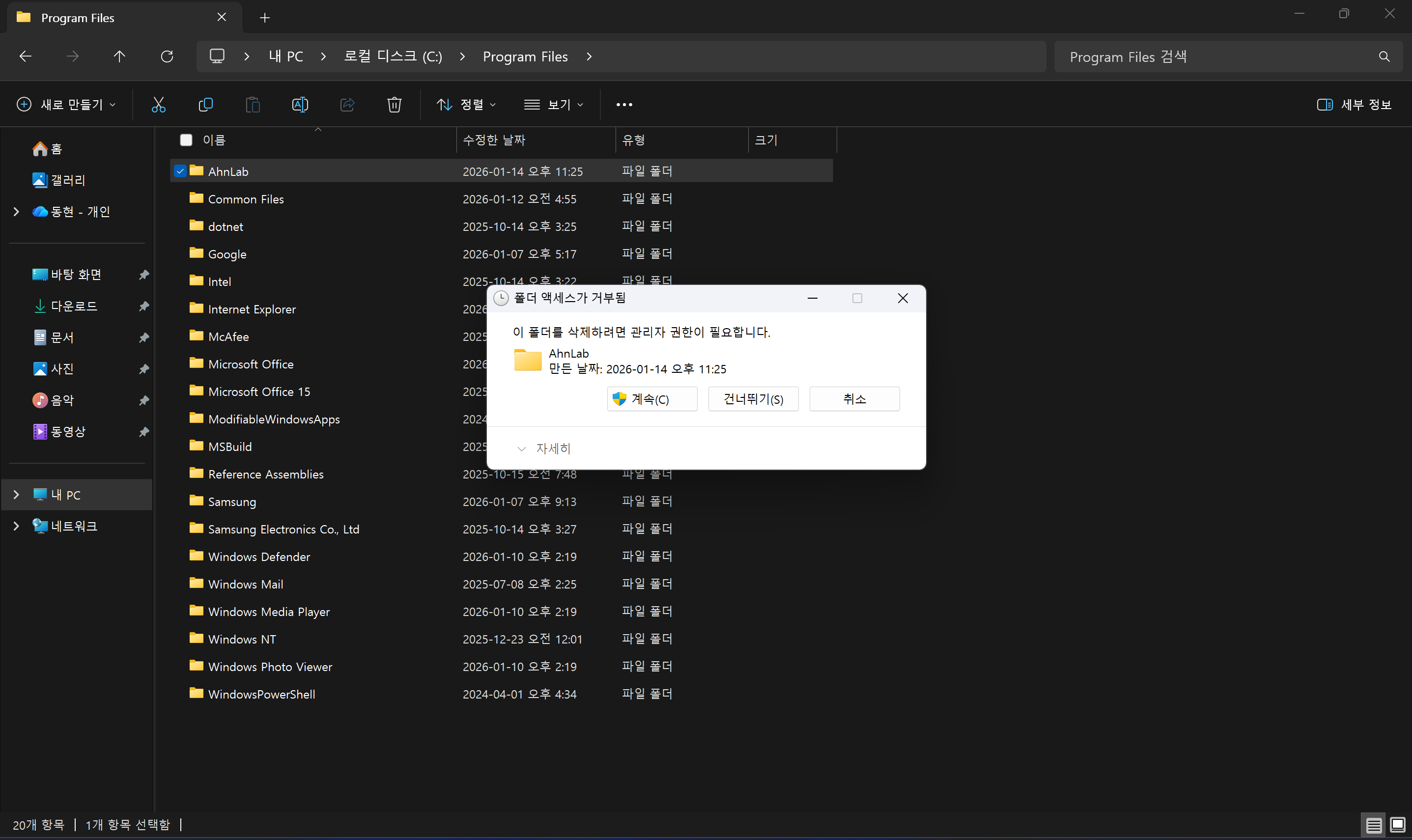Delete the selected folder

395,104
